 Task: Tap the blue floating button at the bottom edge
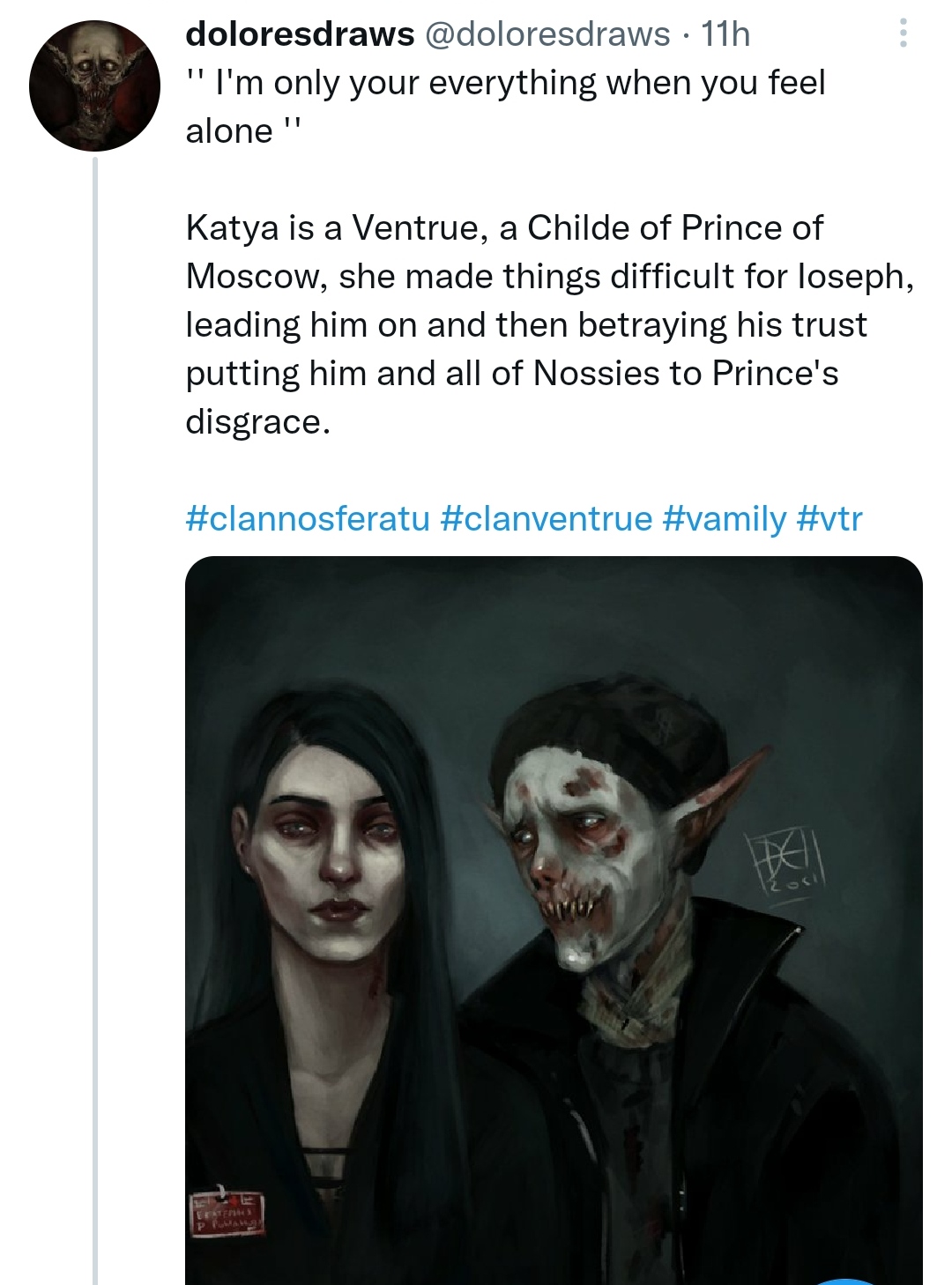[x=844, y=1279]
